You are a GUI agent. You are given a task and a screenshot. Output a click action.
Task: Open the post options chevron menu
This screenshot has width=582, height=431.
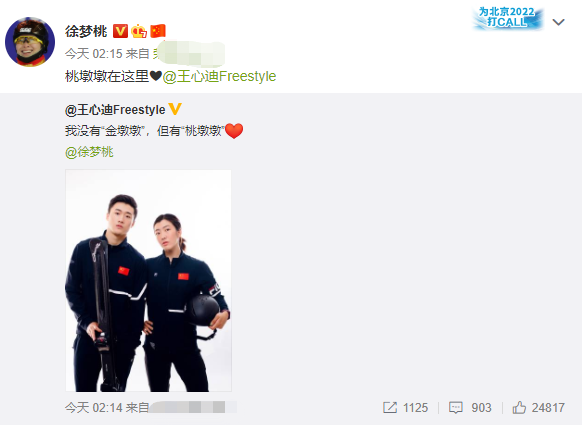tap(558, 22)
